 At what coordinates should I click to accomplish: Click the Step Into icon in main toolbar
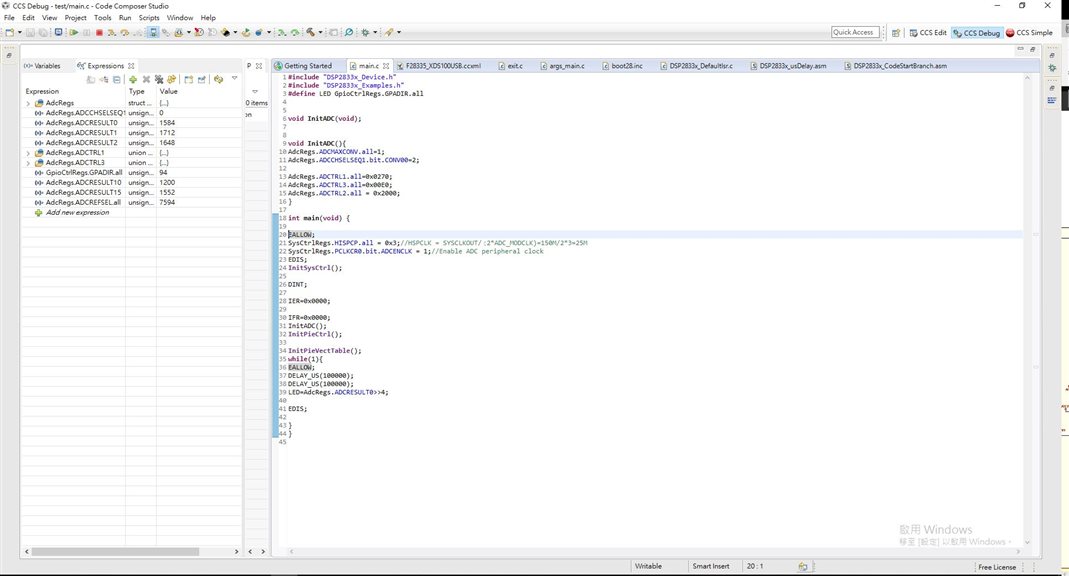pyautogui.click(x=112, y=32)
